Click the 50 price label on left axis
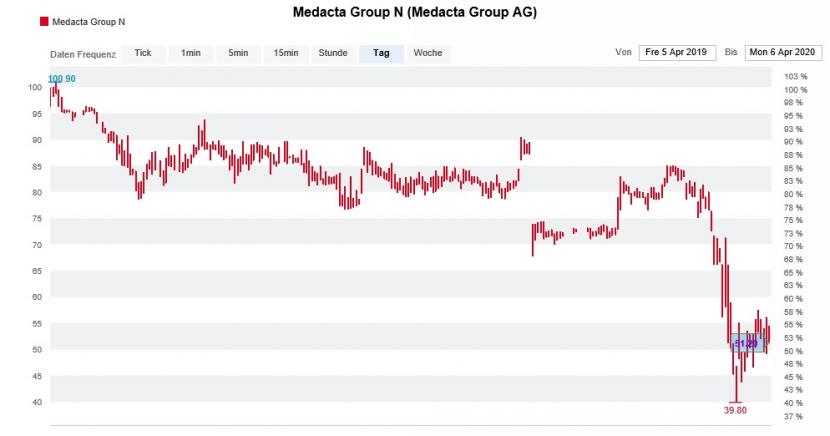The image size is (830, 436). tap(37, 350)
